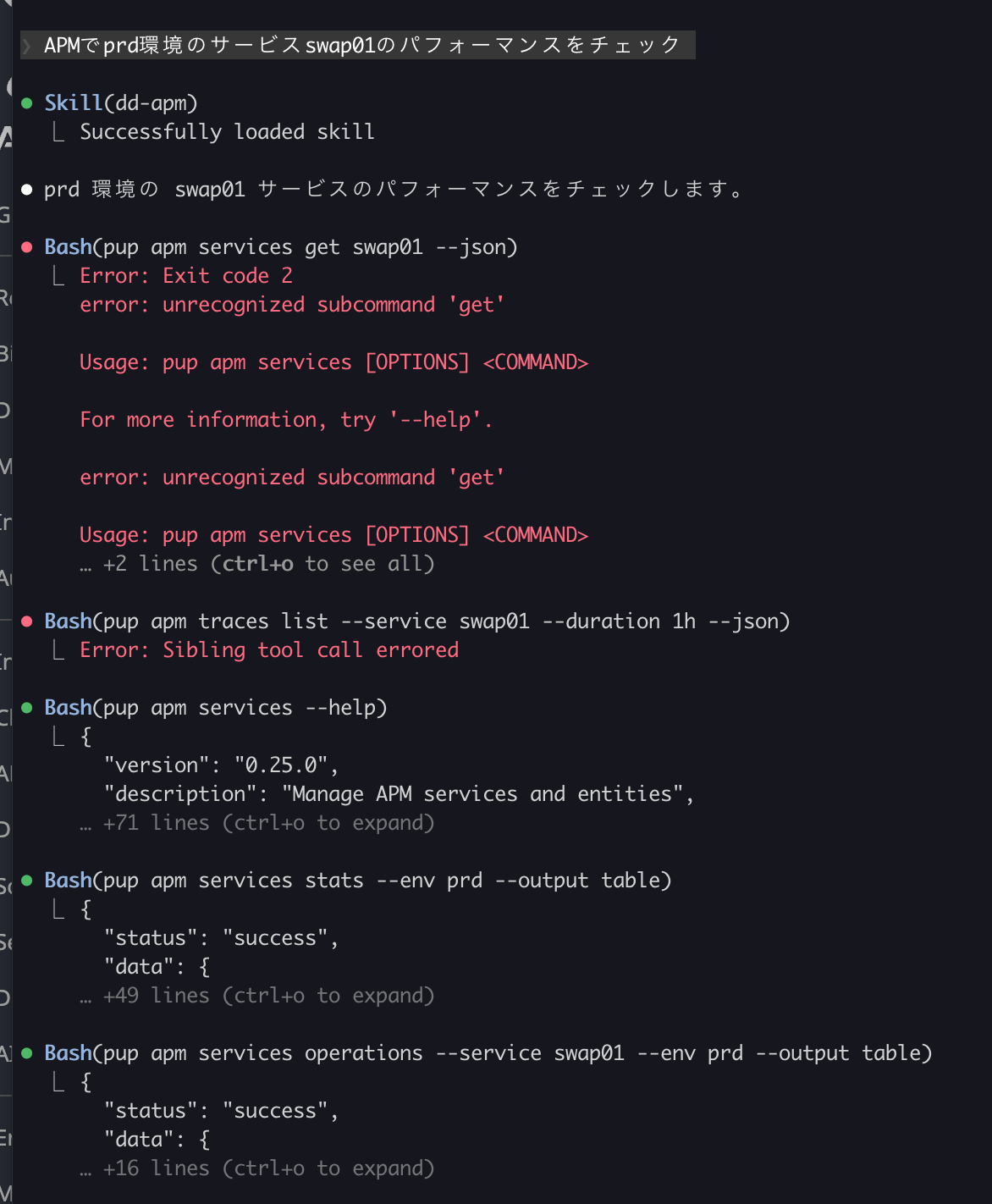Click the user prompt text starting with 'APMでprd環境'
The width and height of the screenshot is (992, 1204).
[361, 46]
